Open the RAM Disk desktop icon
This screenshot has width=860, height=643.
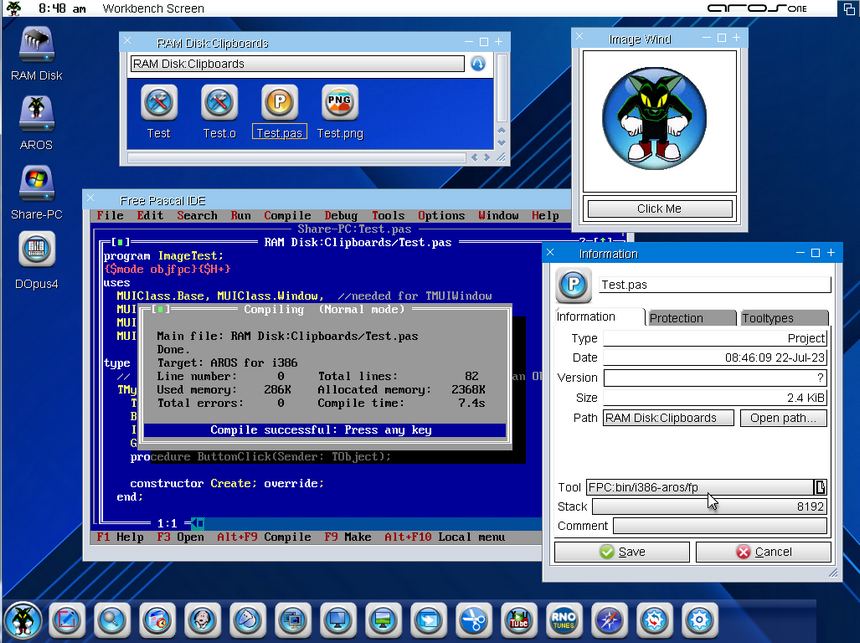(x=36, y=46)
